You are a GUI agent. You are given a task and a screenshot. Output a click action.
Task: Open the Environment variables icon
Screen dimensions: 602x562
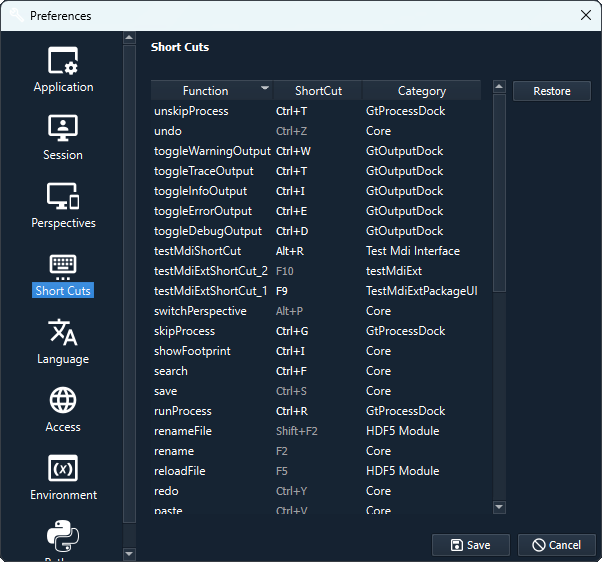click(63, 468)
